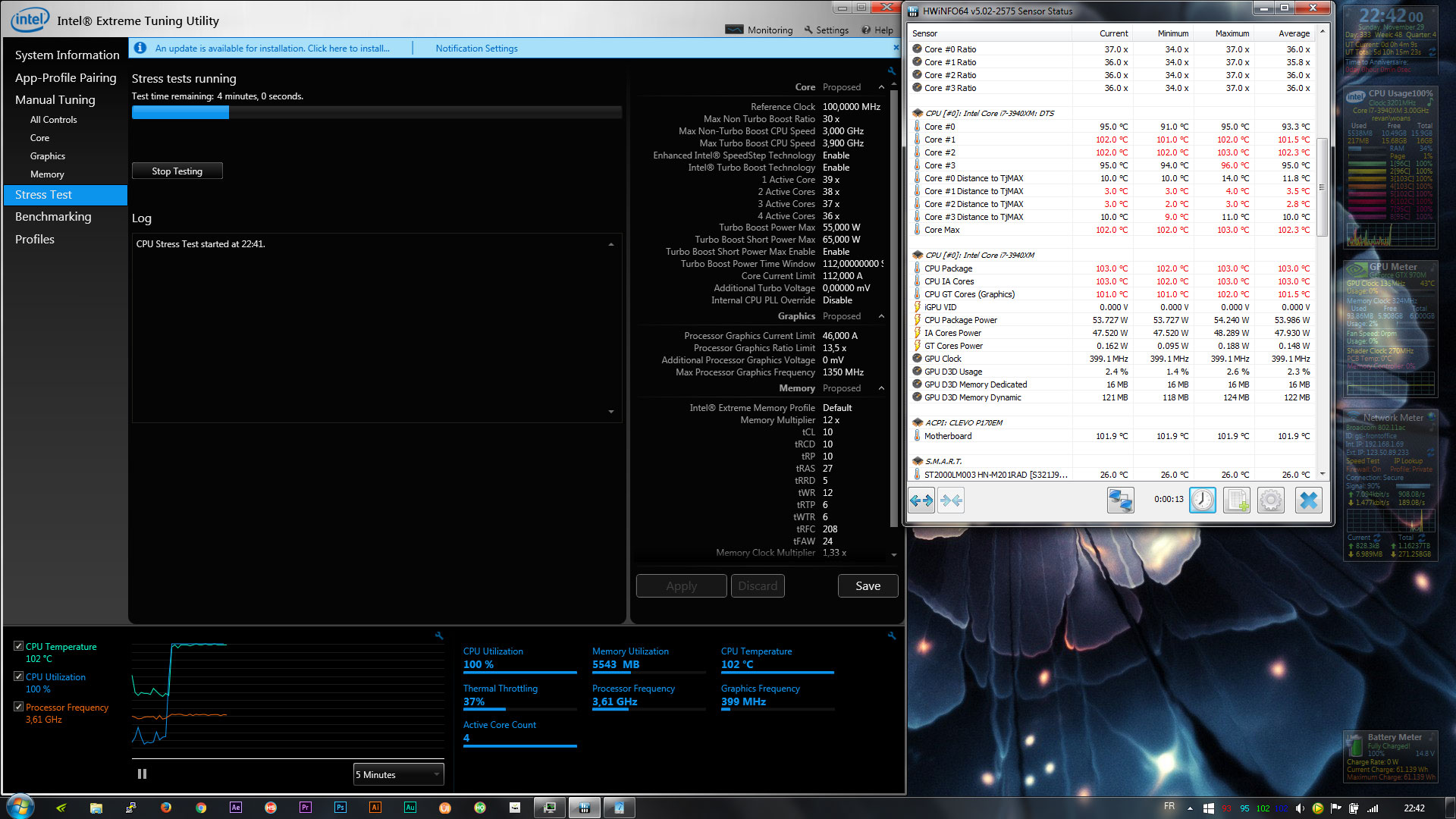Screen dimensions: 1456x819
Task: Dismiss the update notification bar
Action: coord(896,48)
